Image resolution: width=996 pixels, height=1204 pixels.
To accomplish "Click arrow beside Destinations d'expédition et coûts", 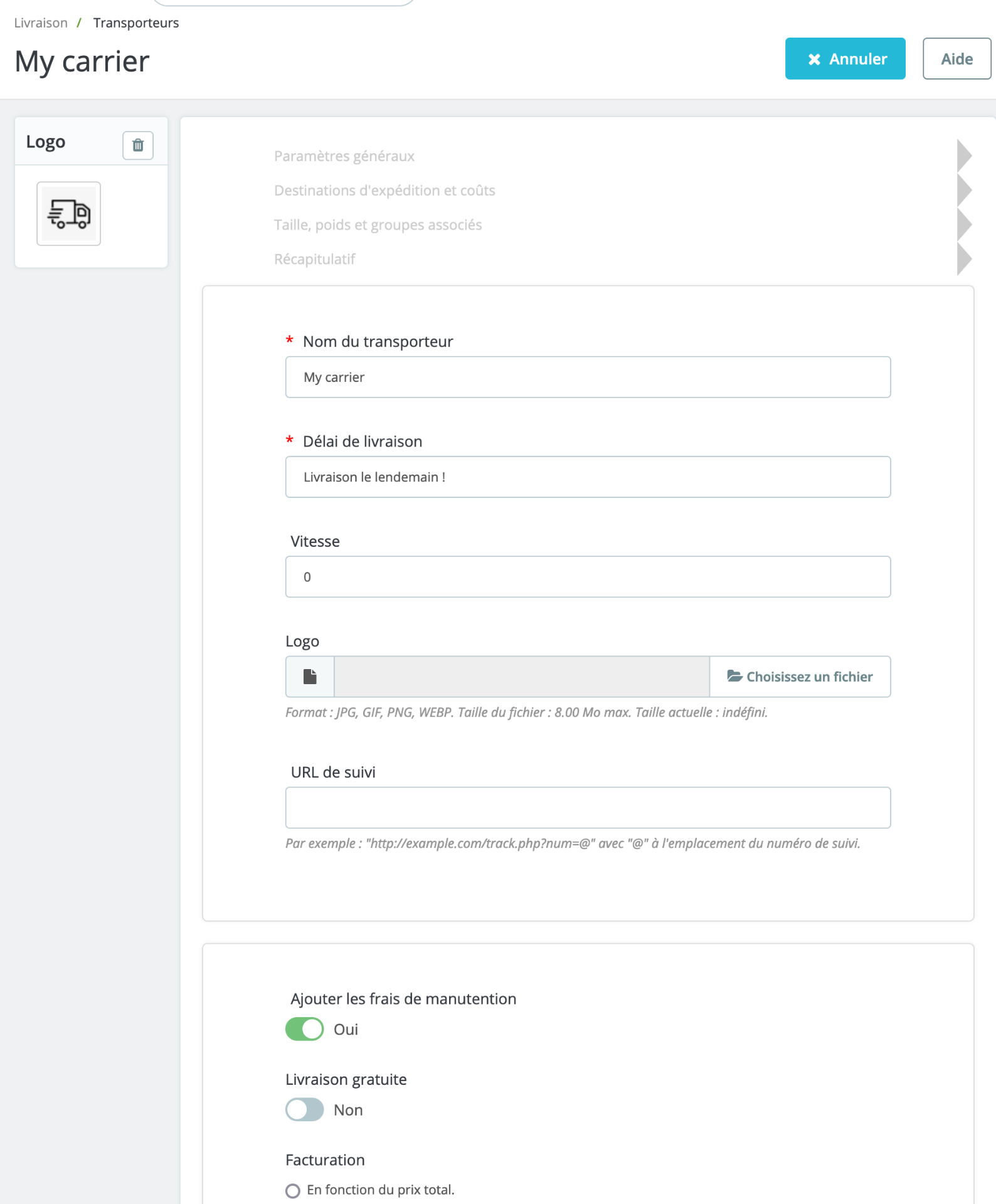I will click(x=964, y=190).
